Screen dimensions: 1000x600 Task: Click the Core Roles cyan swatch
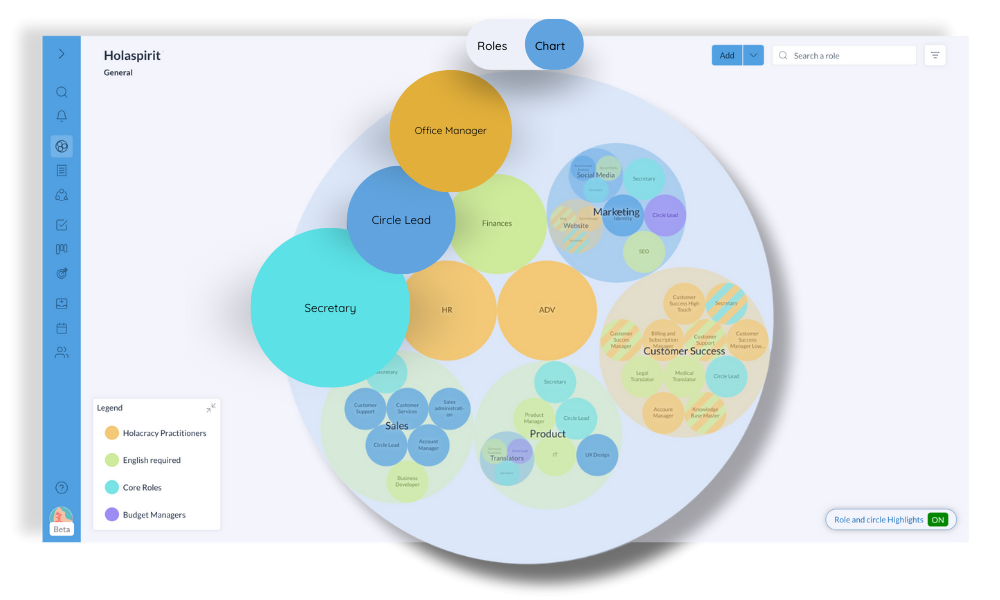[112, 487]
